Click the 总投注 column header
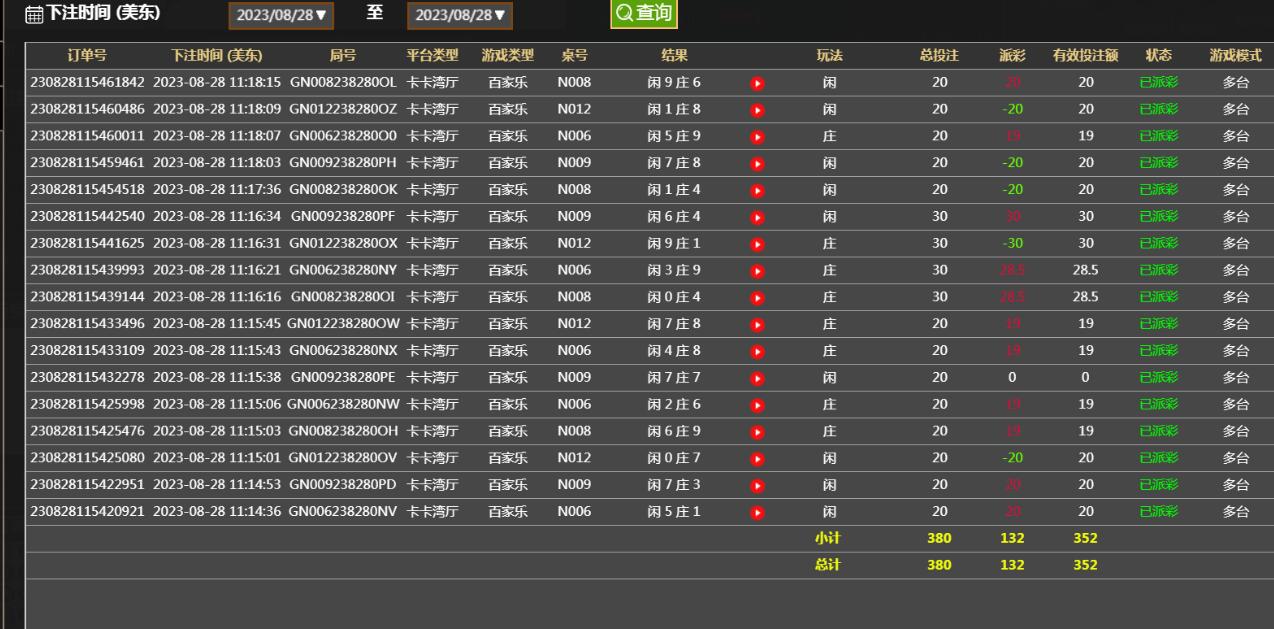Viewport: 1274px width, 629px height. pyautogui.click(x=939, y=56)
